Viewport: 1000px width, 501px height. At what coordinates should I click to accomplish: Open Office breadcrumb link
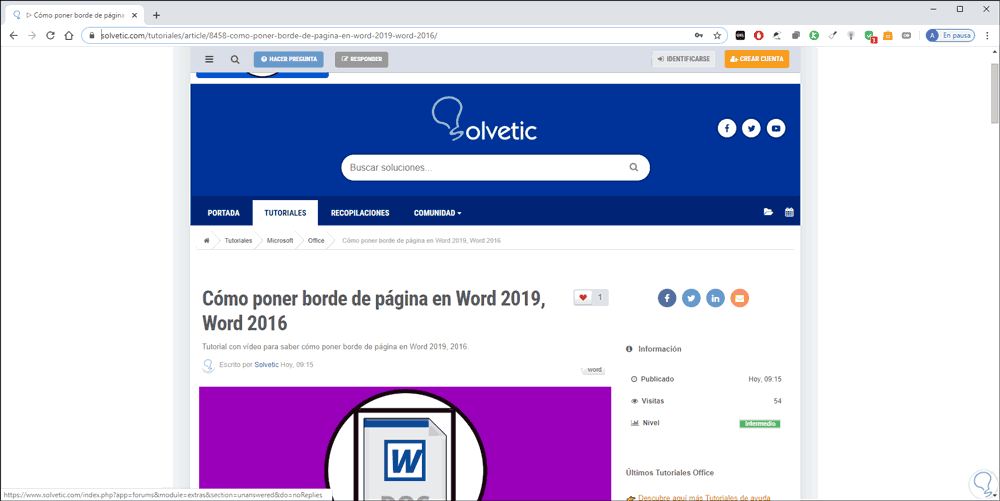tap(316, 241)
